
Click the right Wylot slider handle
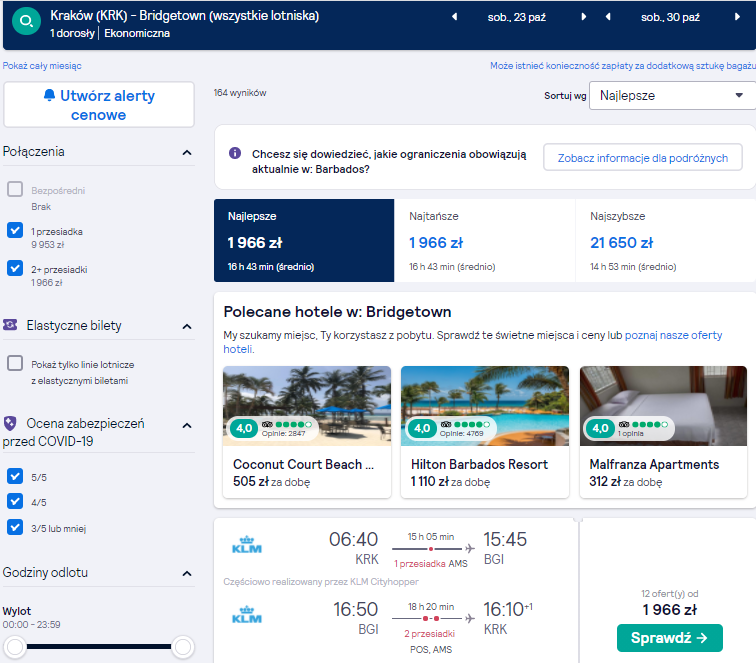(x=183, y=647)
